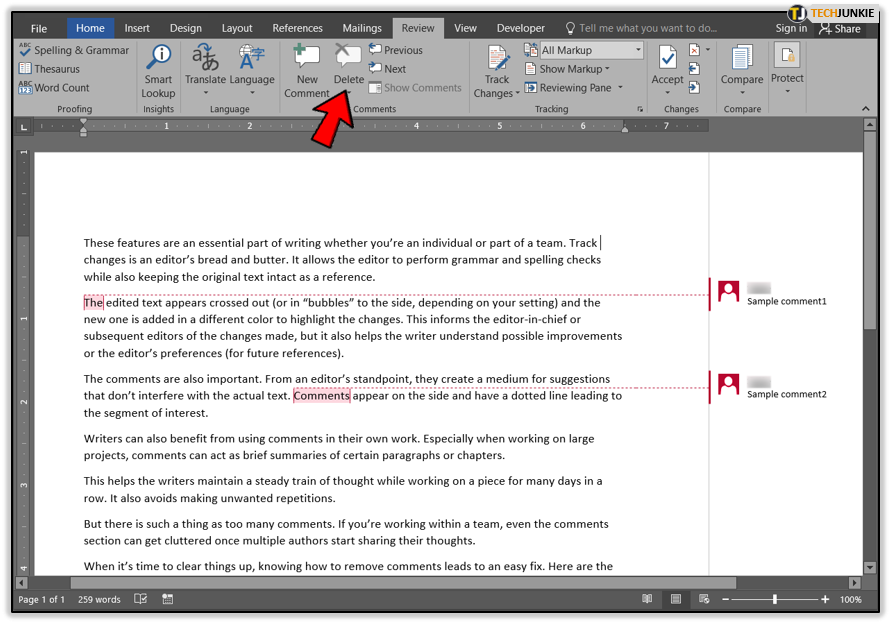Delete the selected comment

348,64
